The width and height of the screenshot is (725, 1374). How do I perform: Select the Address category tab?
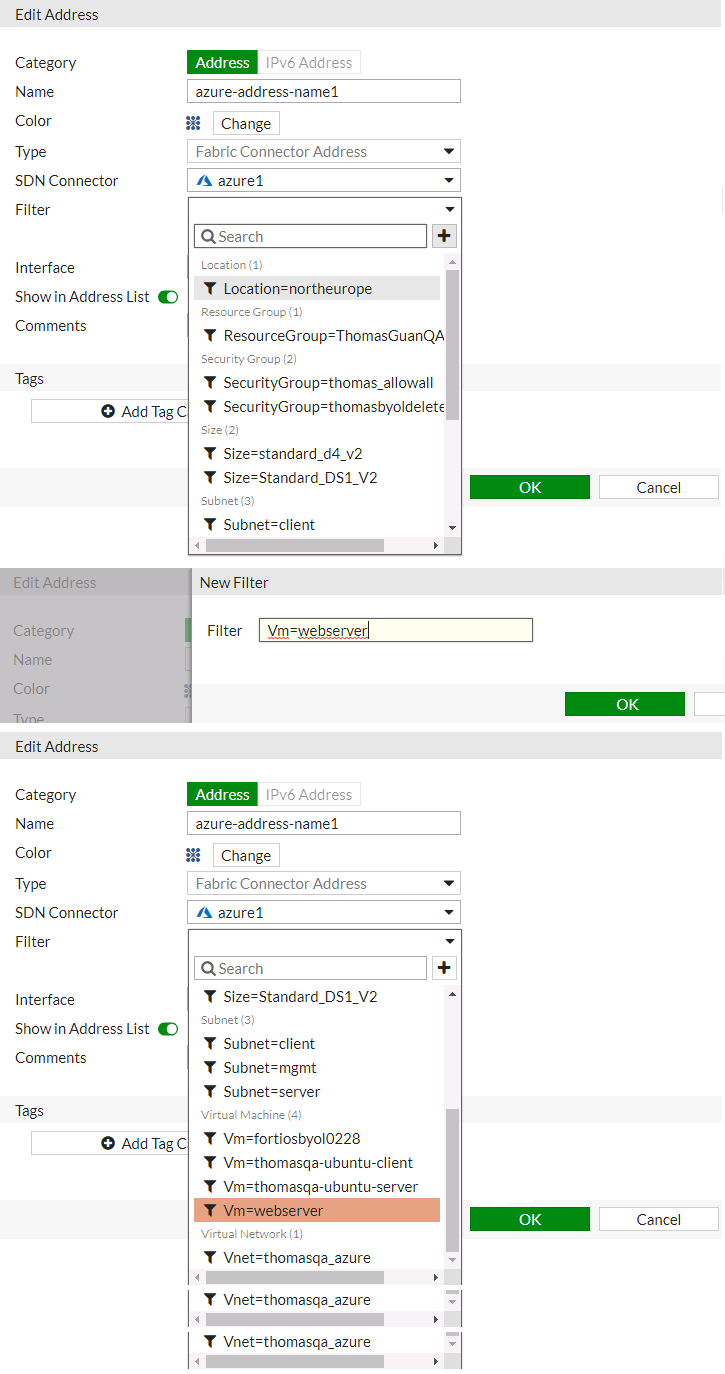(x=222, y=62)
